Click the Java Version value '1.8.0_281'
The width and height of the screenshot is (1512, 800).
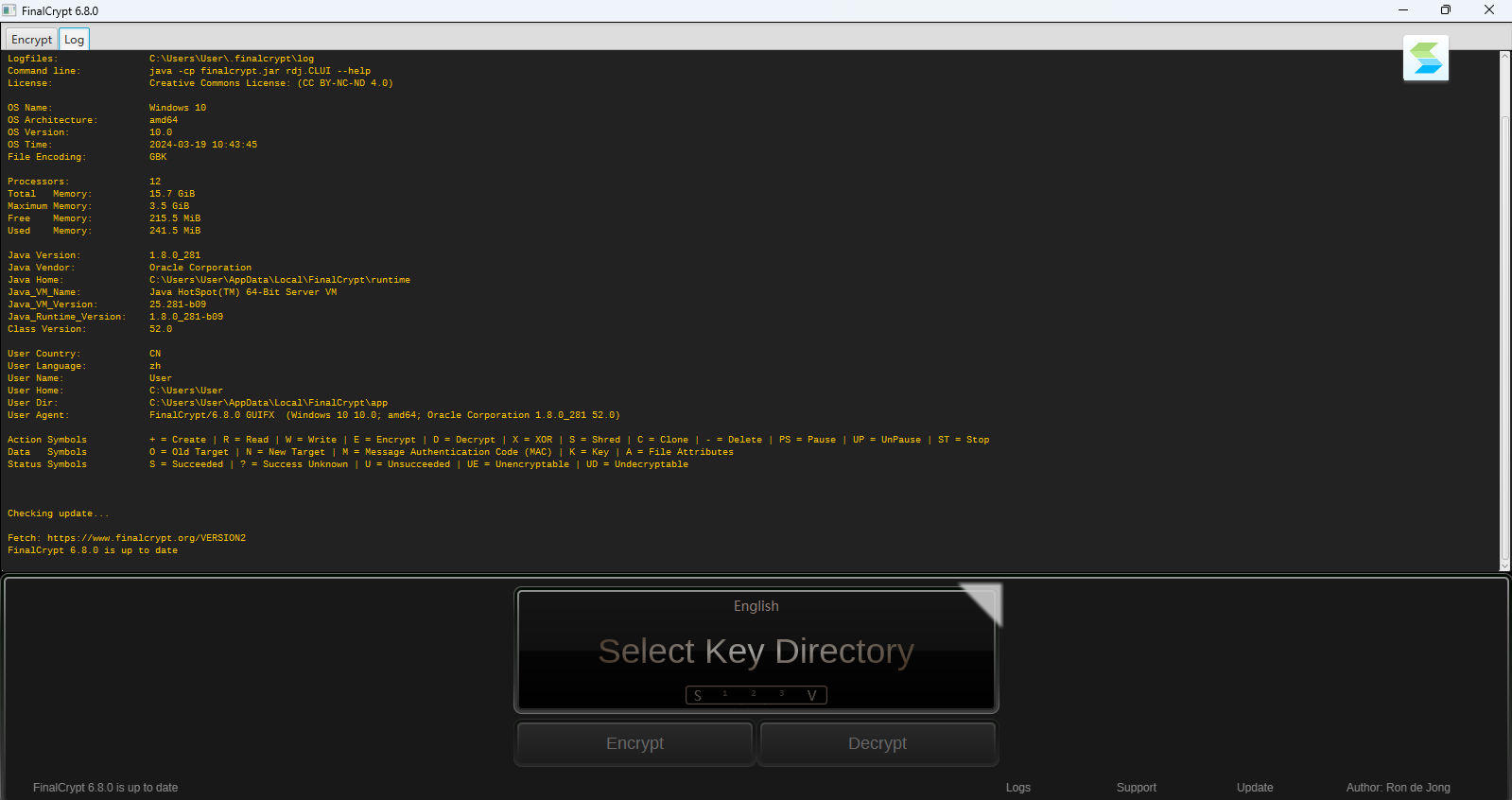[175, 255]
